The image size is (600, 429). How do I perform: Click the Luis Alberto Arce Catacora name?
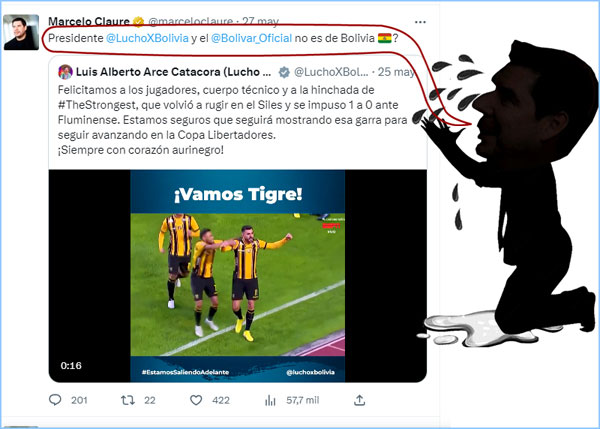173,72
